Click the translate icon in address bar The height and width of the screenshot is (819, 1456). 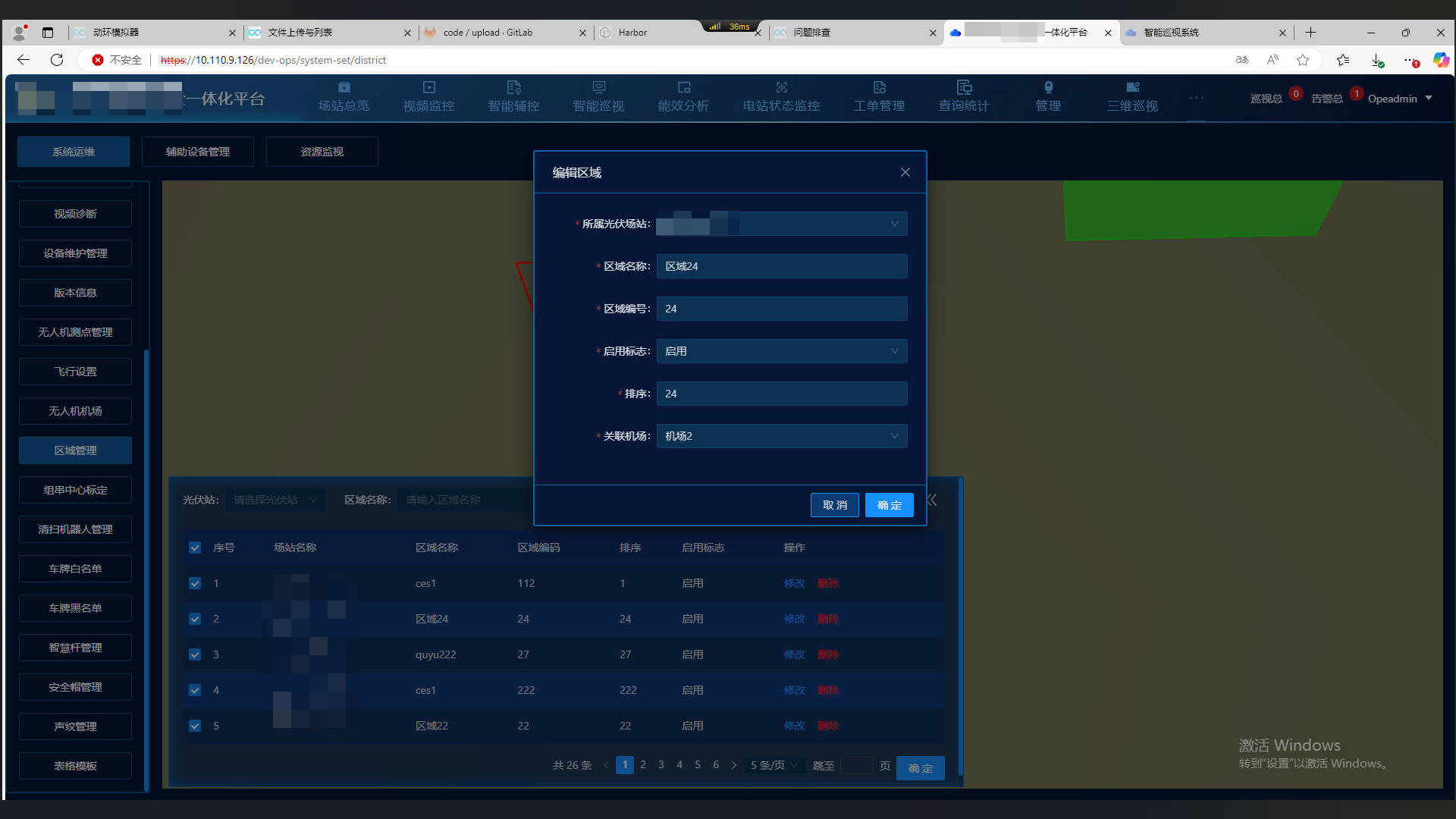pyautogui.click(x=1242, y=60)
